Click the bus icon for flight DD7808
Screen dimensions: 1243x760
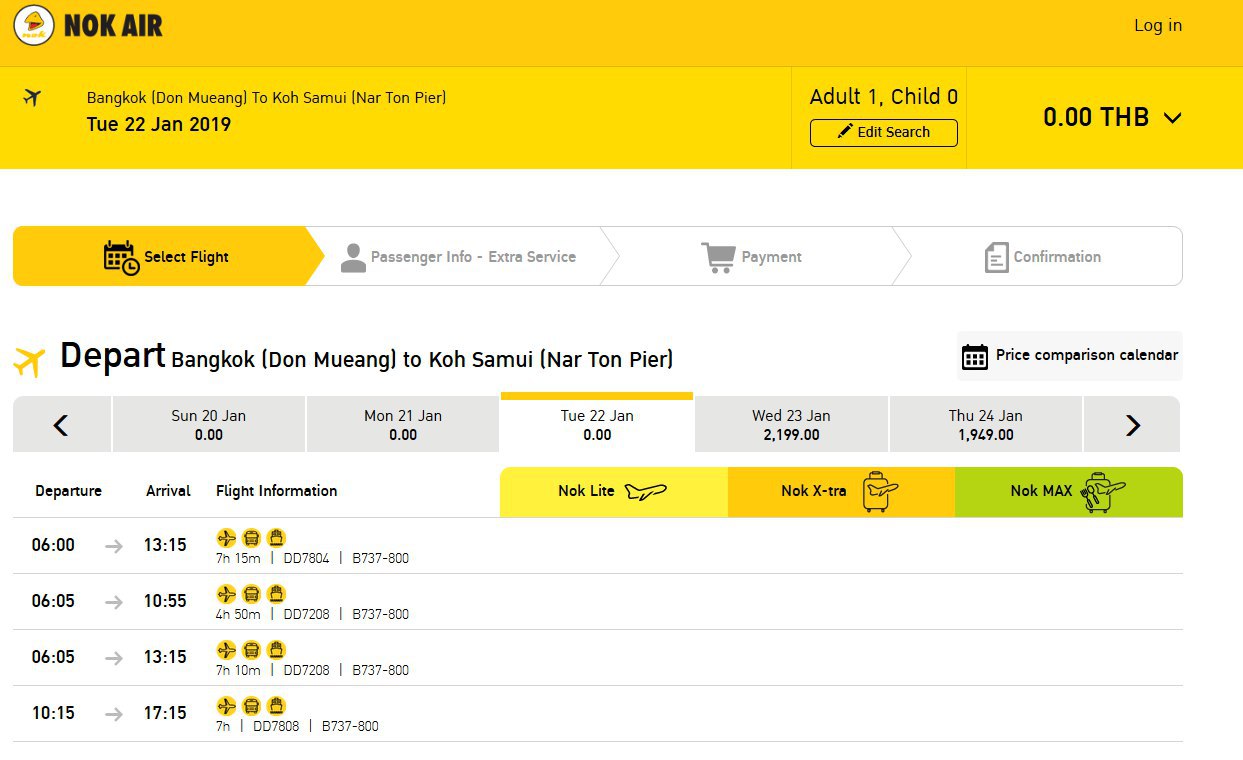click(252, 706)
